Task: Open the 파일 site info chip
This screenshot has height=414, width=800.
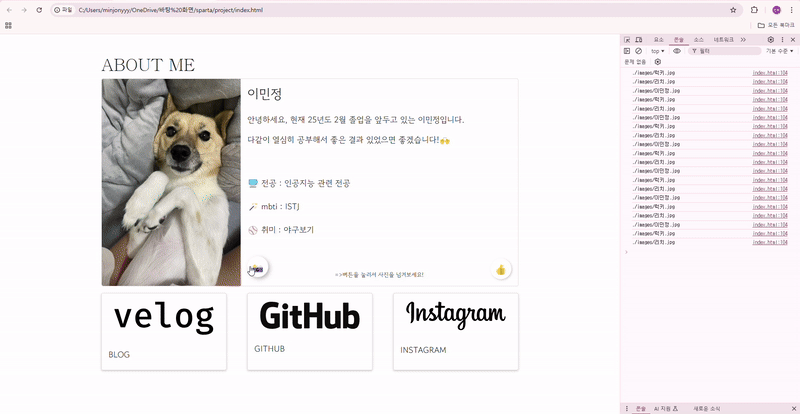Action: point(63,10)
